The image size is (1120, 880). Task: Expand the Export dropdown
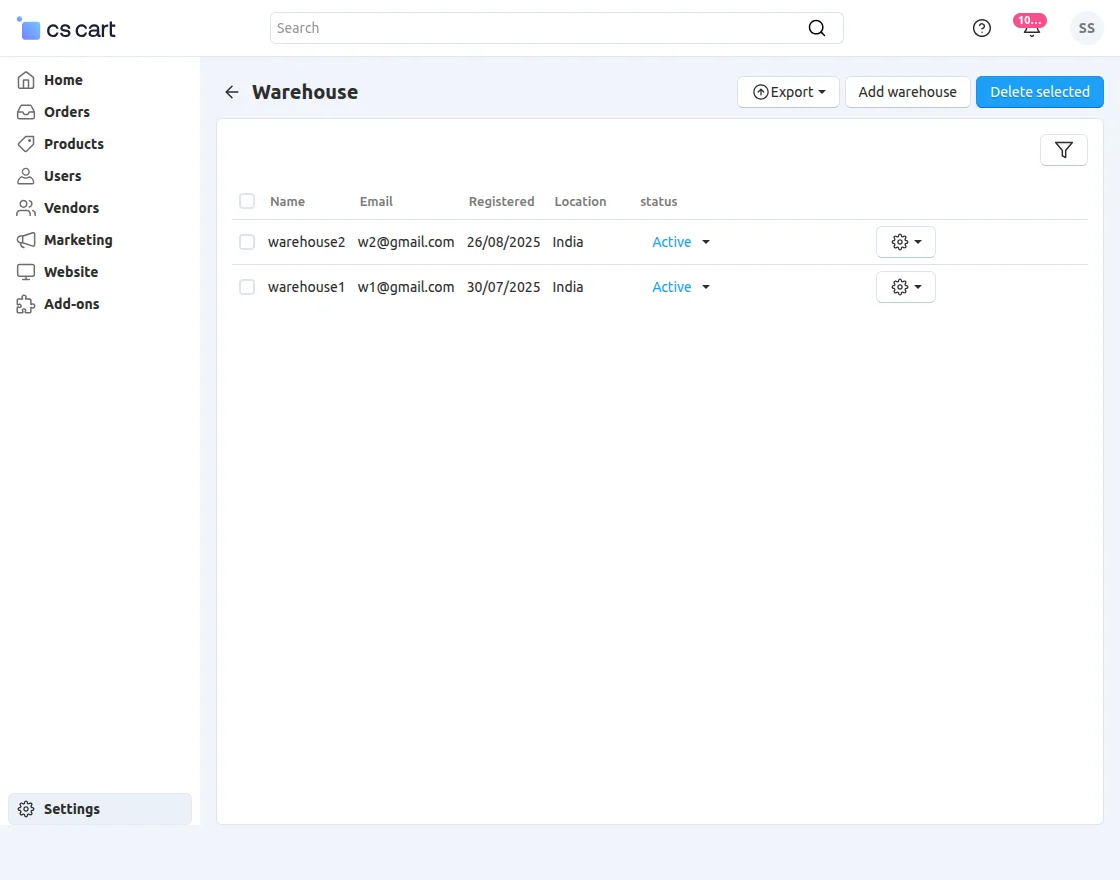click(x=788, y=92)
